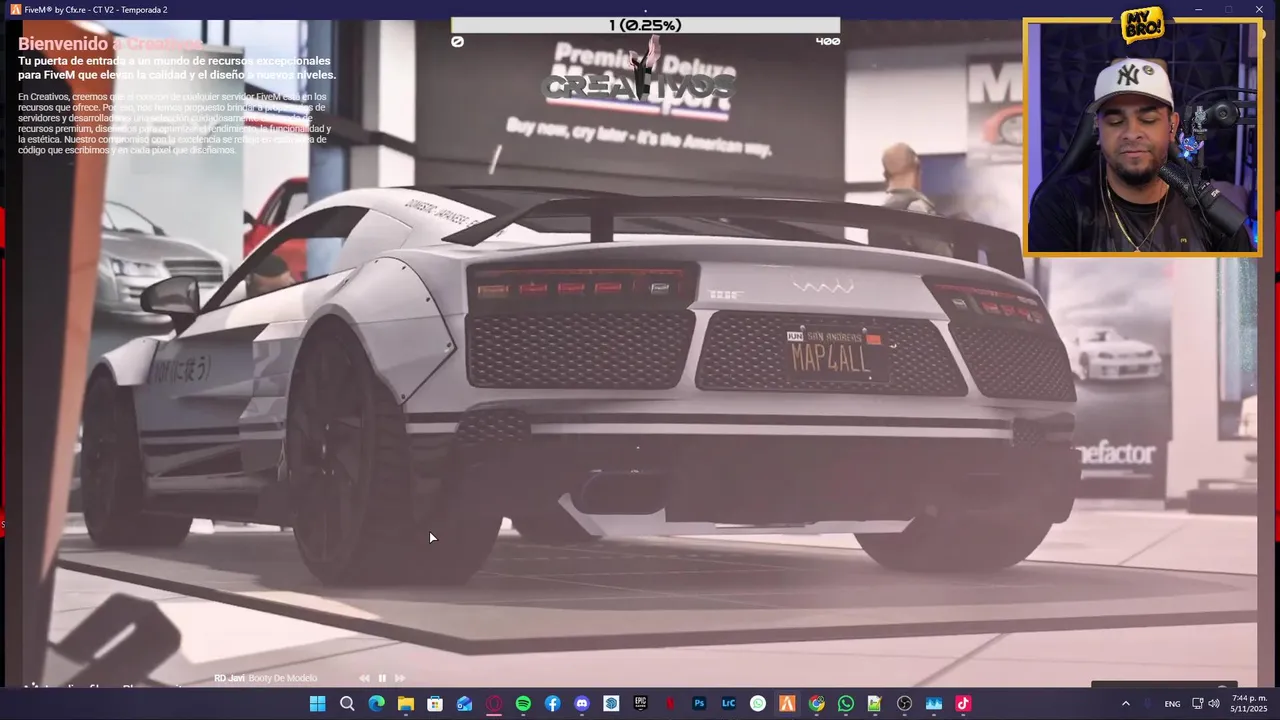Open the Opera GX browser in taskbar

pyautogui.click(x=494, y=704)
